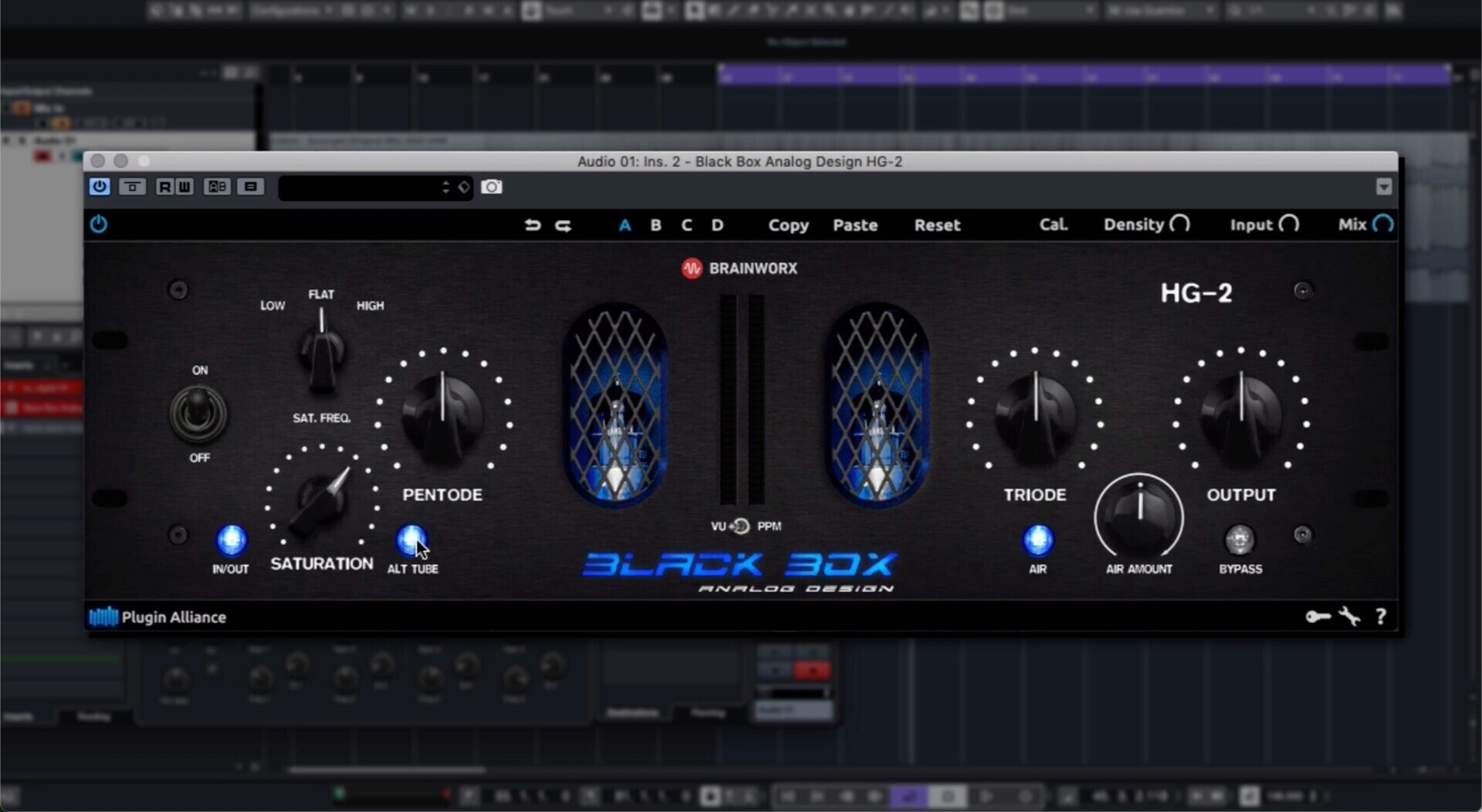Click the Reset button
The height and width of the screenshot is (812, 1482).
(937, 225)
